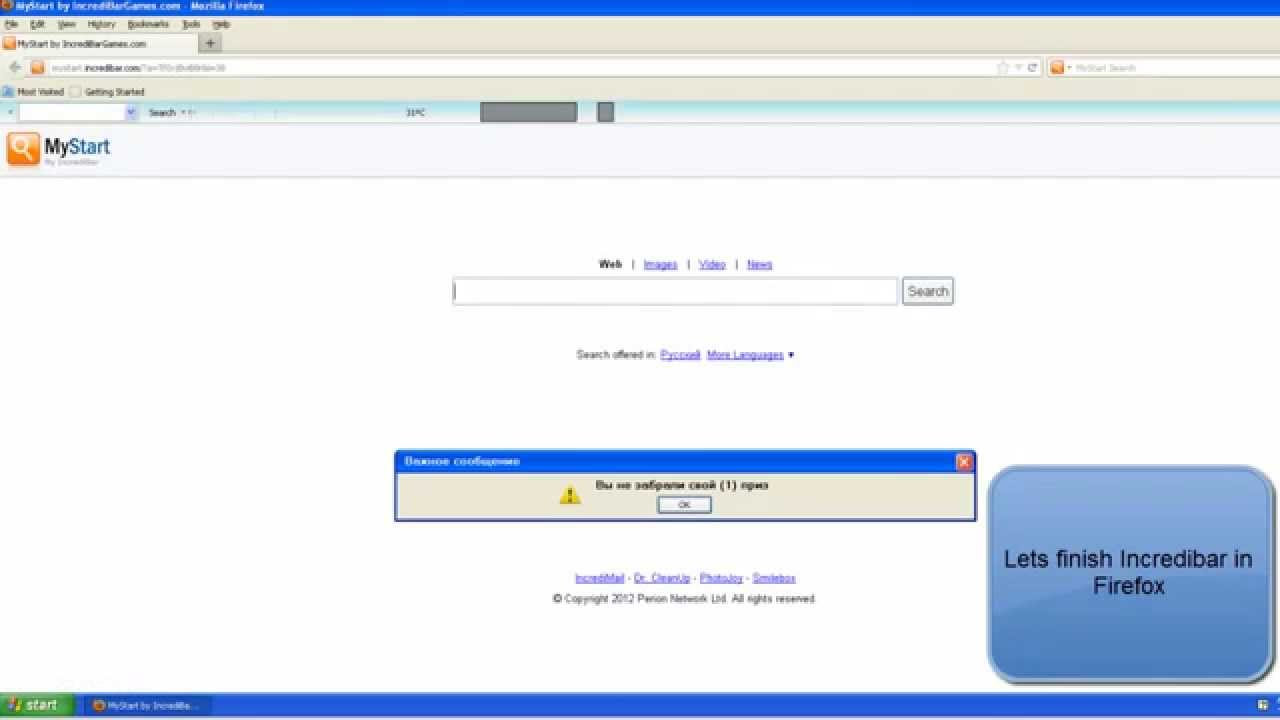
Task: Open the Getting Started bookmark
Action: tap(107, 92)
